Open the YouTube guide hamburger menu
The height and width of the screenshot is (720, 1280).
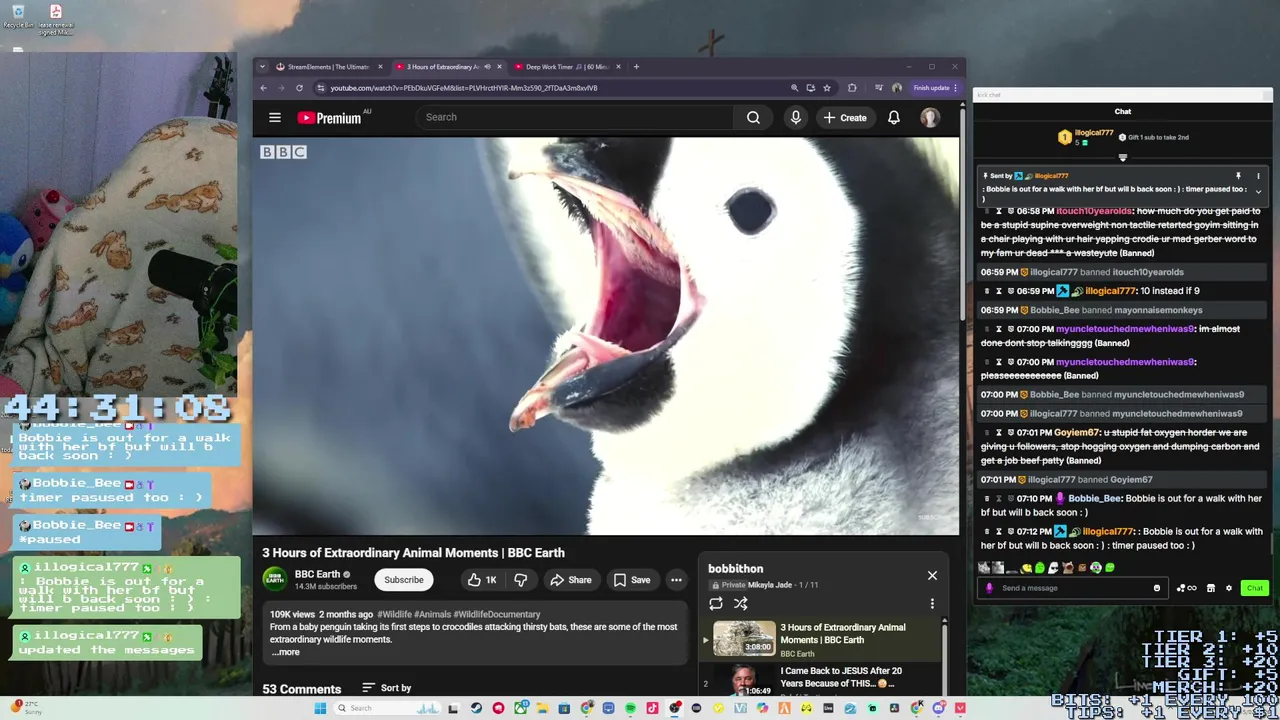pyautogui.click(x=274, y=117)
